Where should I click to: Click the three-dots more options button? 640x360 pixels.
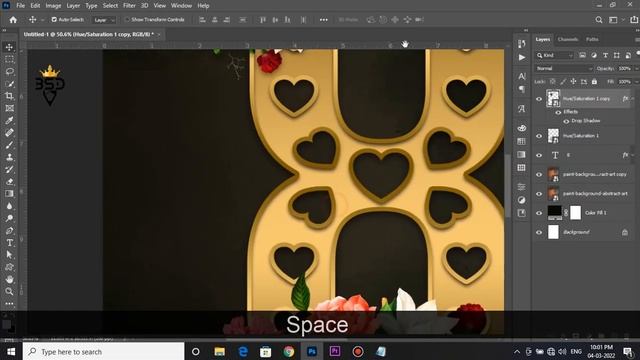324,20
